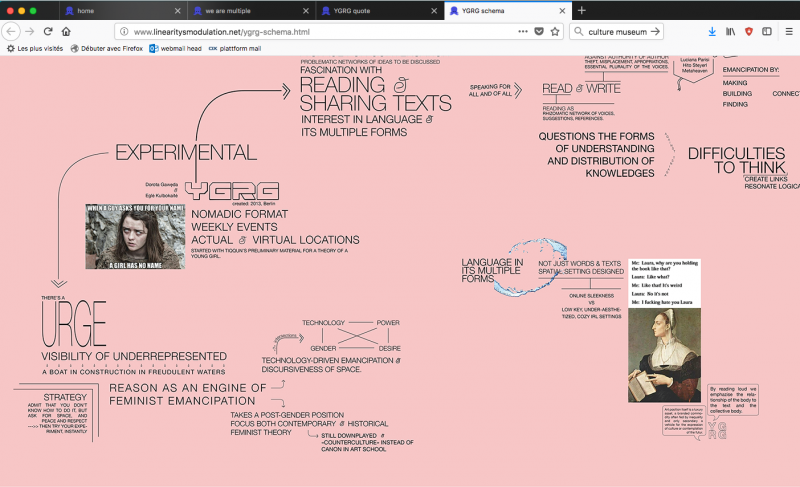Select the 'YGRG schema' tab

point(508,11)
